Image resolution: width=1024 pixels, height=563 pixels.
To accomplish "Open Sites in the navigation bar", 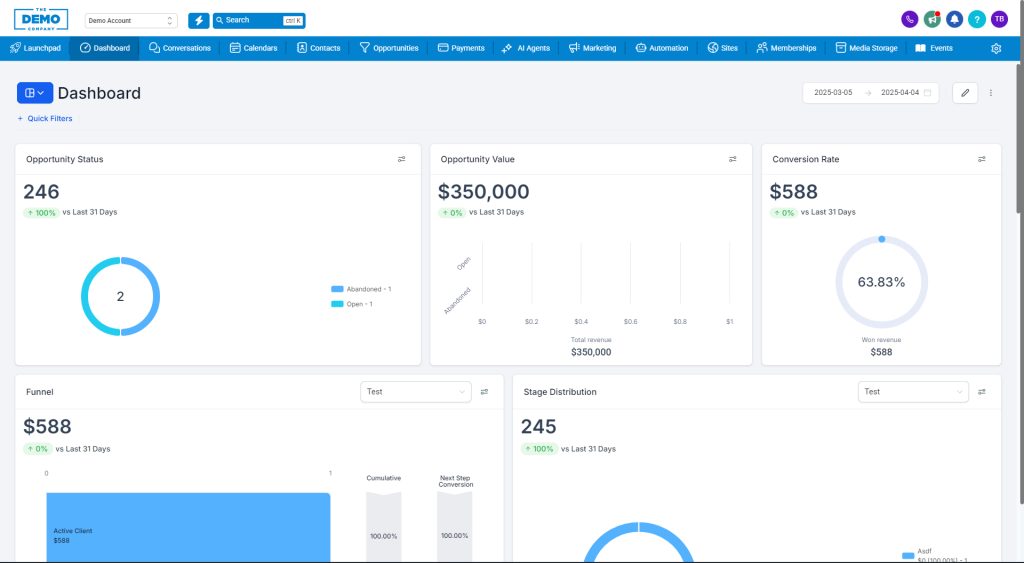I will pos(722,48).
